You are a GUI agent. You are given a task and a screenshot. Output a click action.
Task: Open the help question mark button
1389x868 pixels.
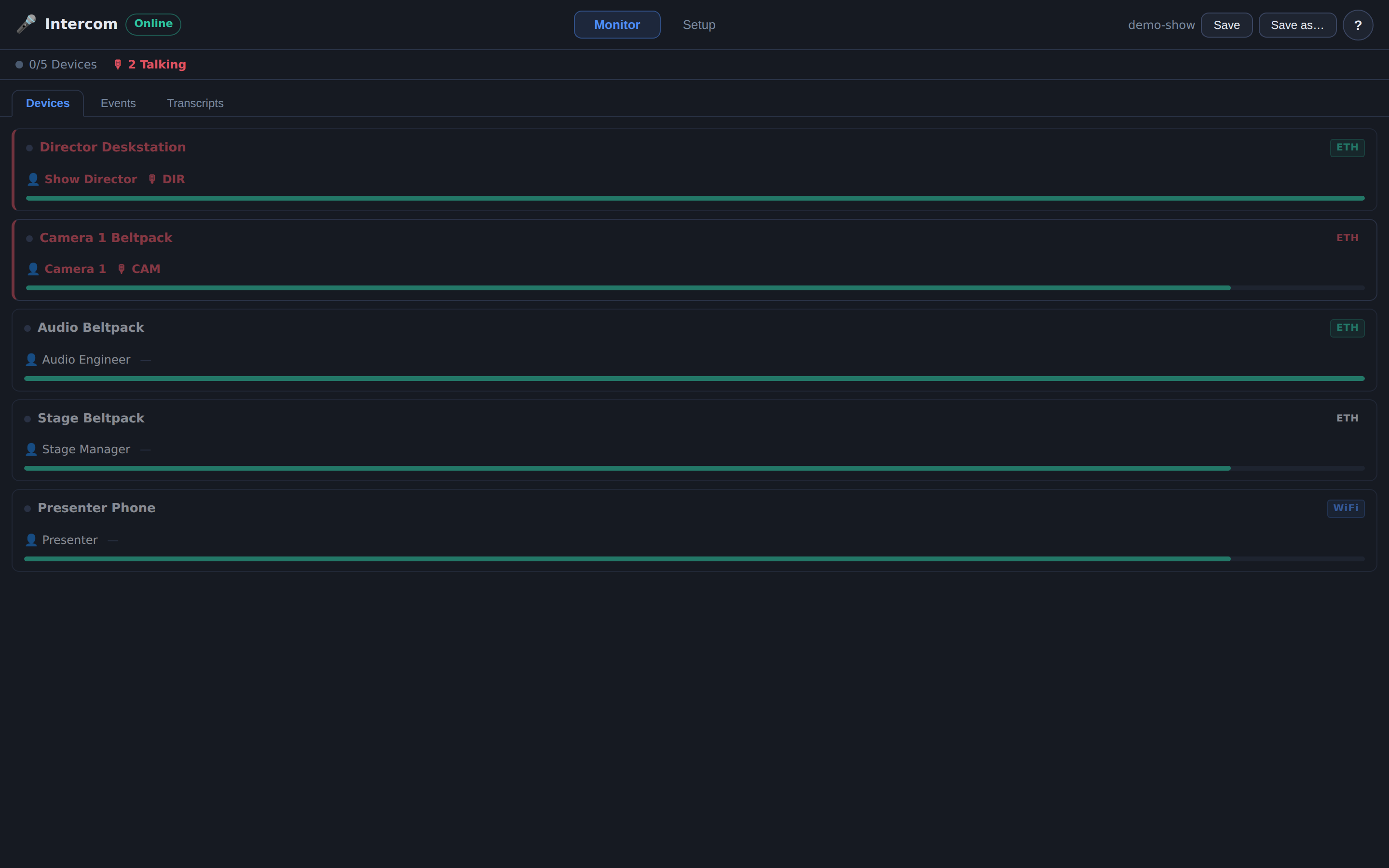pos(1358,25)
